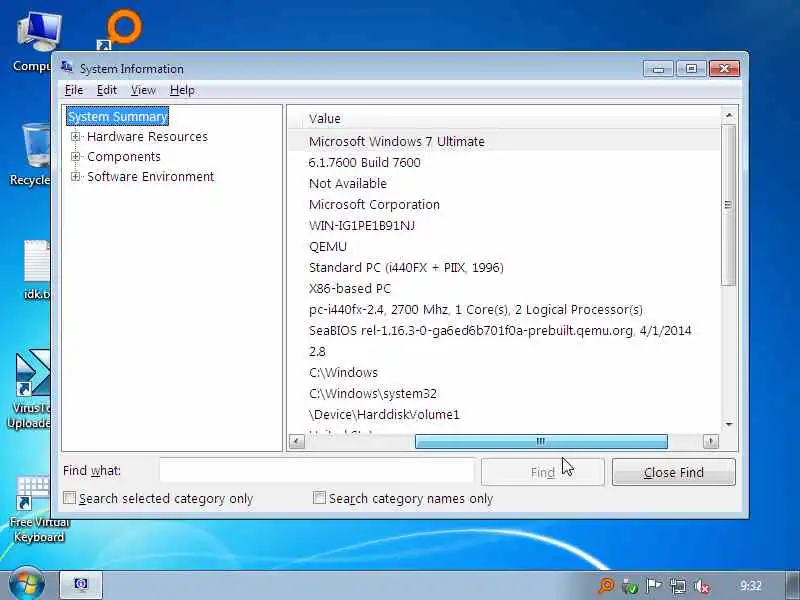Select the Hardware Resources category
The image size is (800, 600).
[x=147, y=136]
